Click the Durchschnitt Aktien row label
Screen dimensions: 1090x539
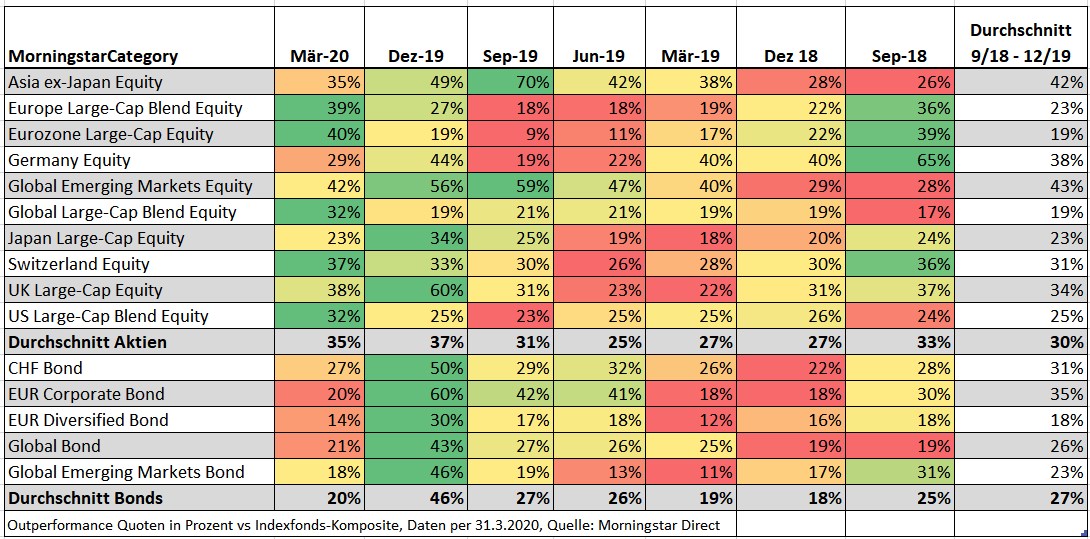pyautogui.click(x=87, y=342)
